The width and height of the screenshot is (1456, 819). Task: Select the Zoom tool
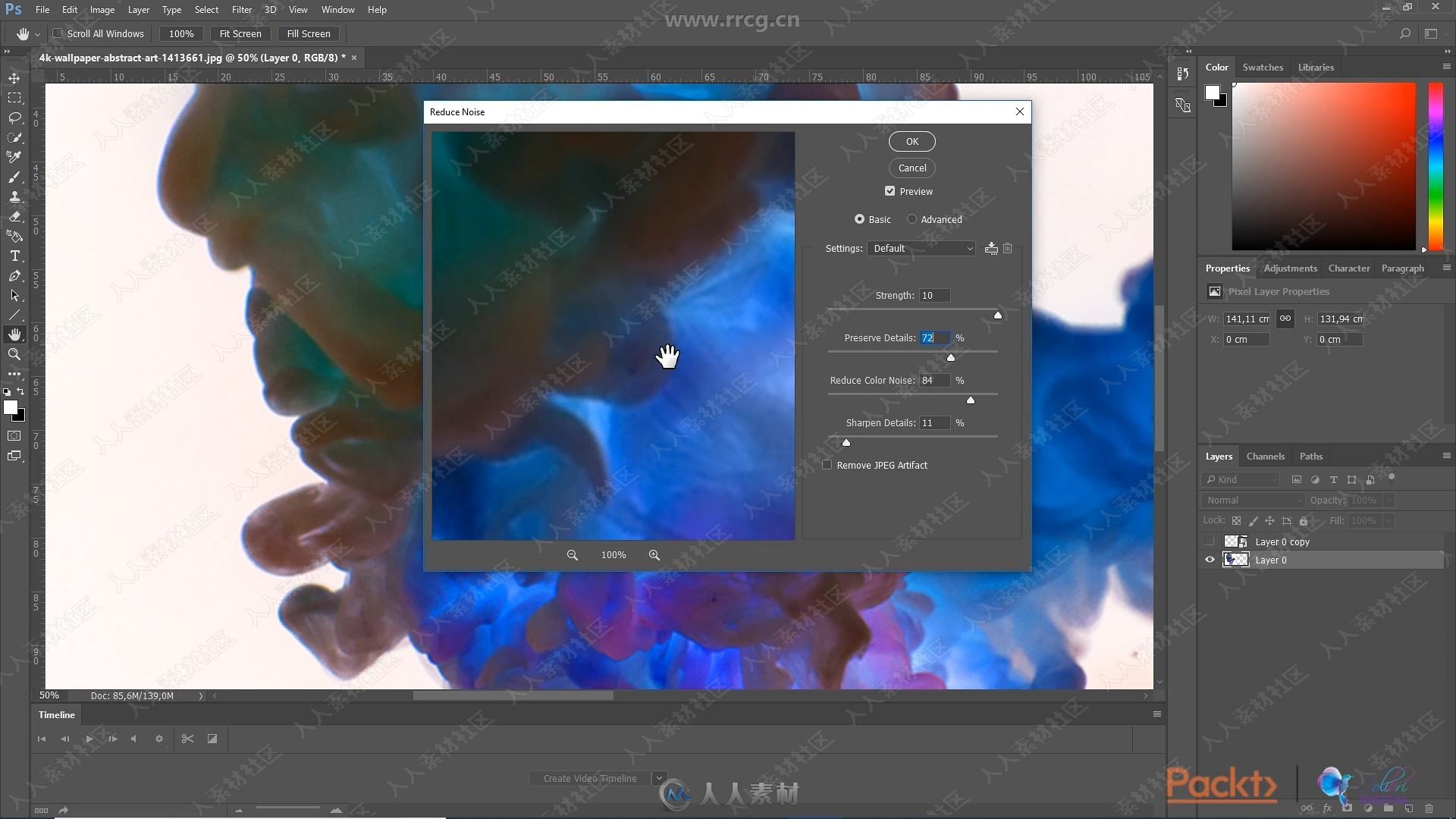tap(14, 354)
